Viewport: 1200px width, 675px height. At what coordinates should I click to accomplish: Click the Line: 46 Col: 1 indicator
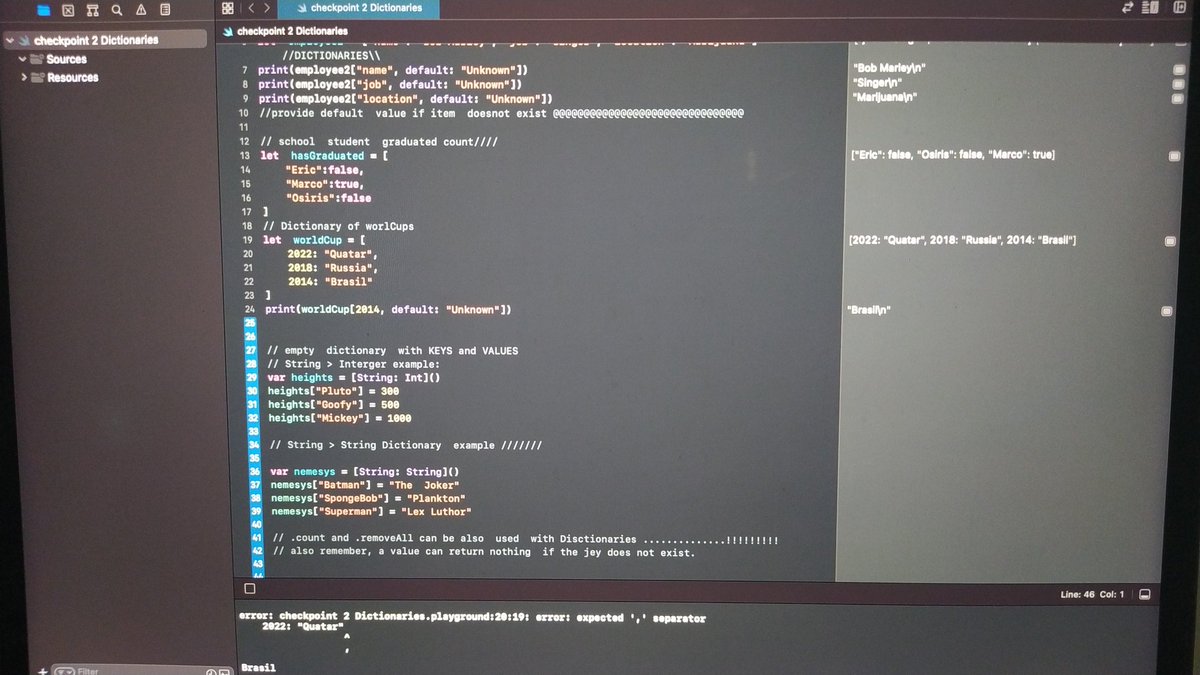(1092, 594)
